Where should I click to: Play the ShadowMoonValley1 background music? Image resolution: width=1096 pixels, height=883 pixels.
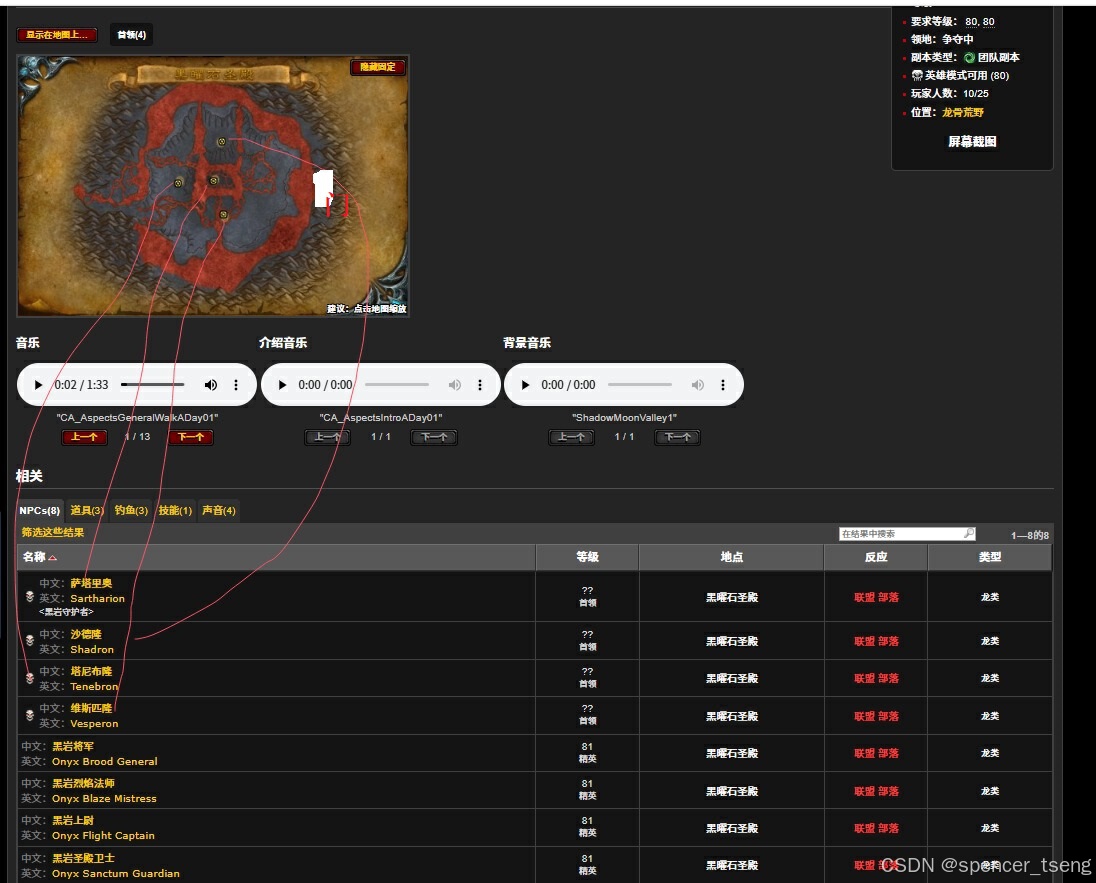525,385
